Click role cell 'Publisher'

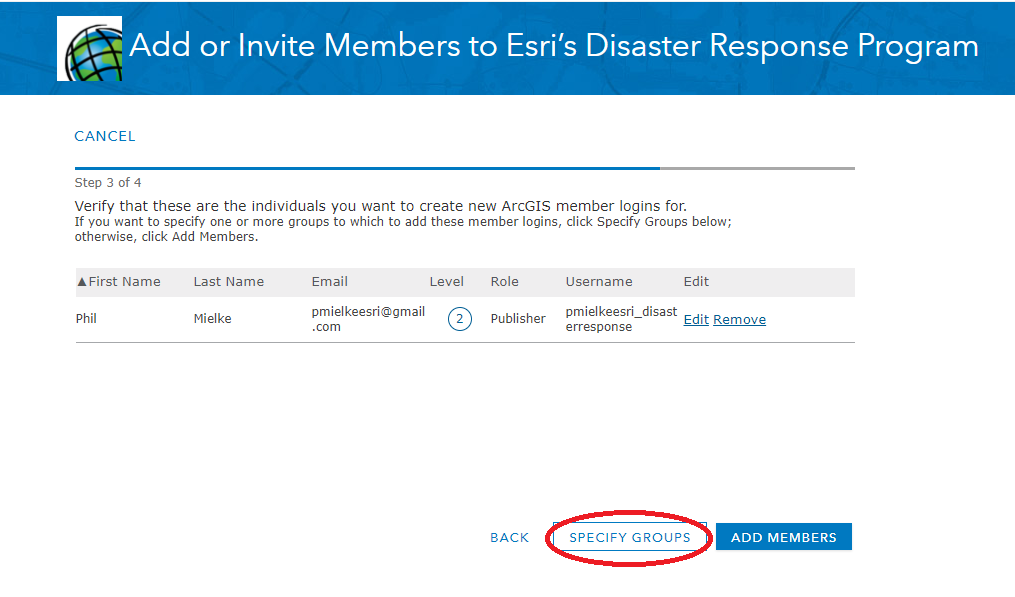point(518,319)
